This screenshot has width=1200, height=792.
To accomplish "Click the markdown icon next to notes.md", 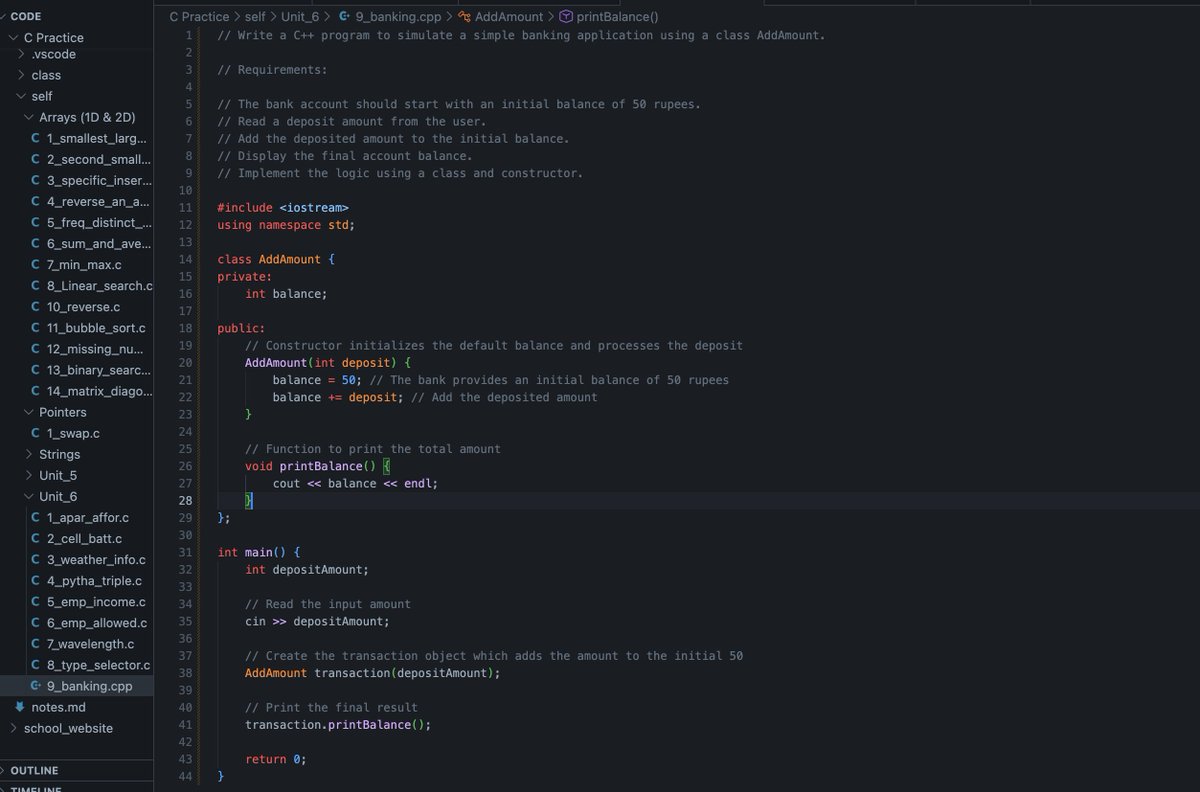I will (x=19, y=707).
